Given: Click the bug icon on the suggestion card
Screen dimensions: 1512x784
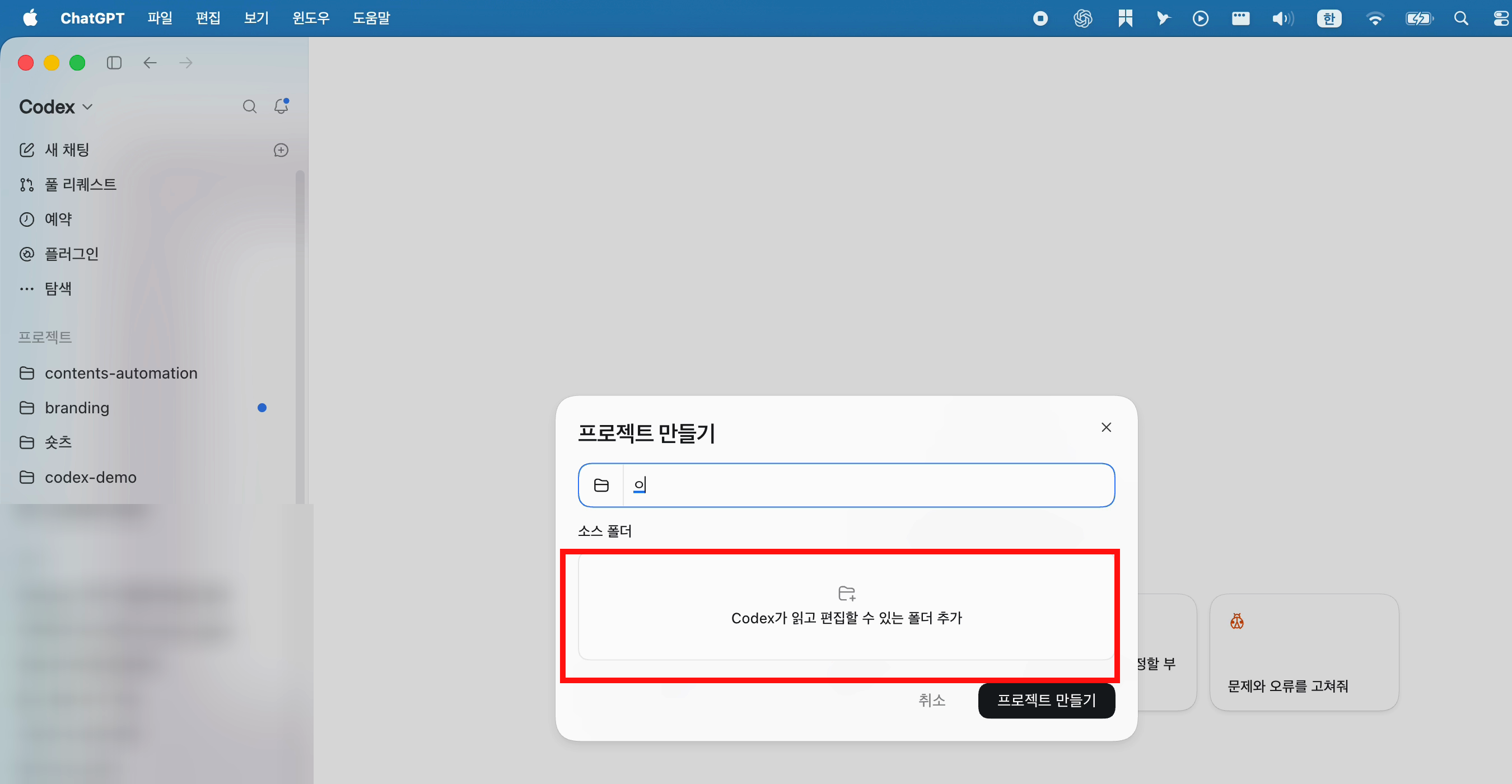Looking at the screenshot, I should click(1236, 621).
